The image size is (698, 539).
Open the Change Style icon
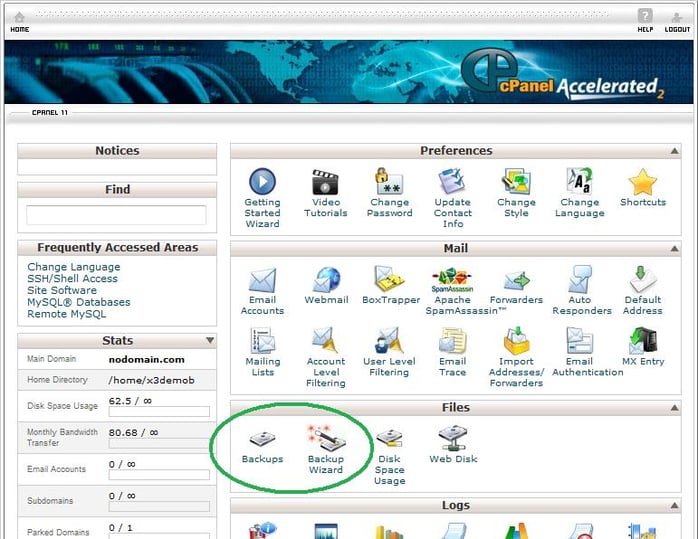516,181
